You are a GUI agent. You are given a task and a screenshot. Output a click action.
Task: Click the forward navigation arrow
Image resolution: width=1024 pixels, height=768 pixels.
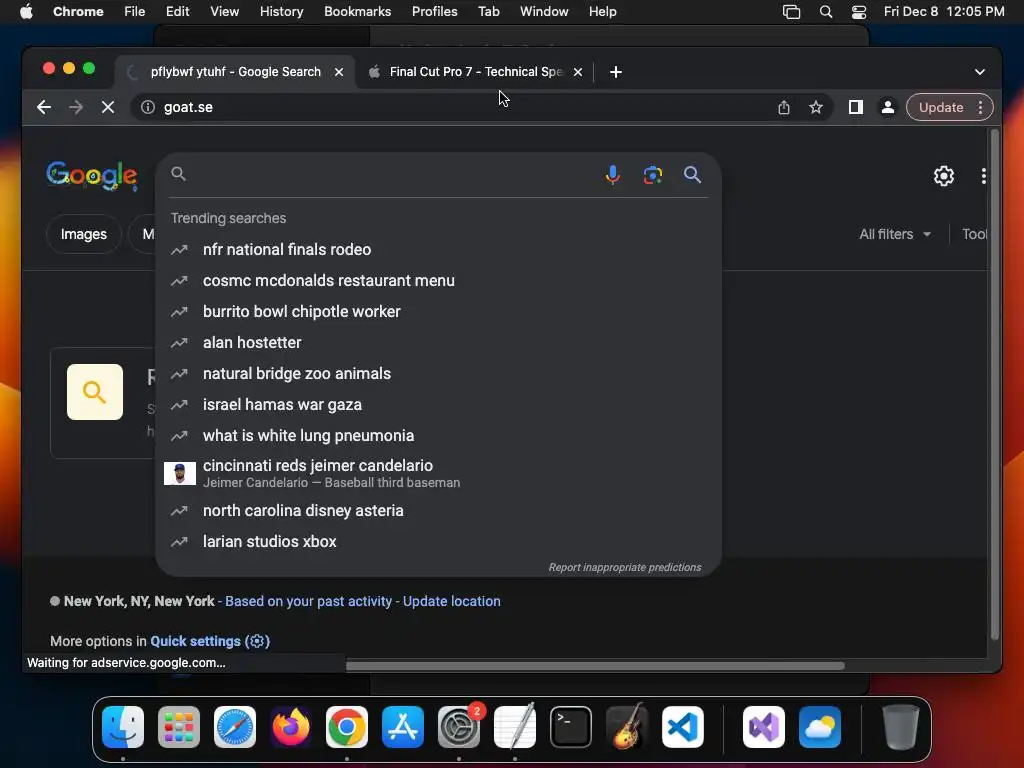tap(76, 107)
